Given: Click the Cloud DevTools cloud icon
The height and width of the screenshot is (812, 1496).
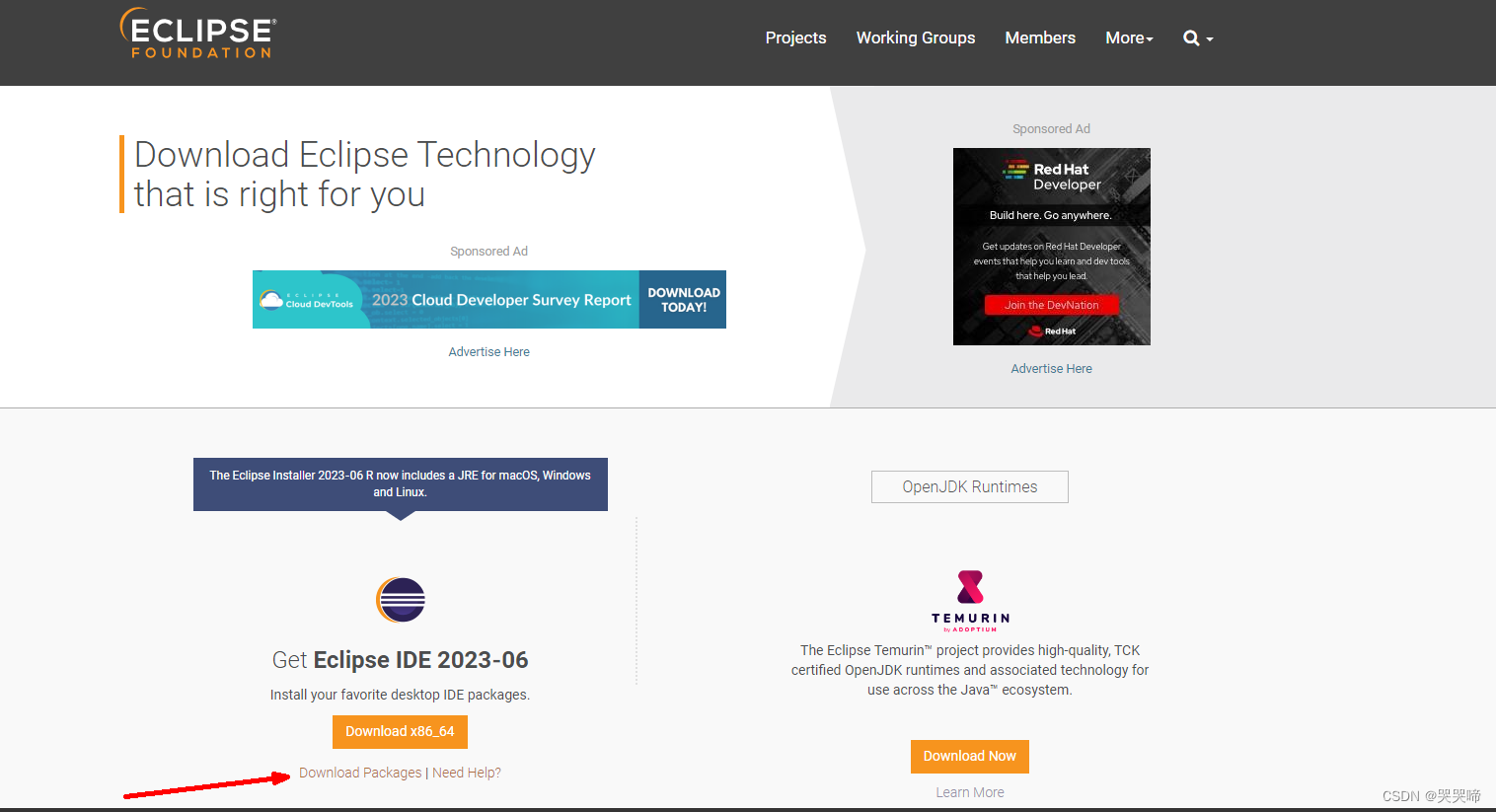Looking at the screenshot, I should [271, 300].
